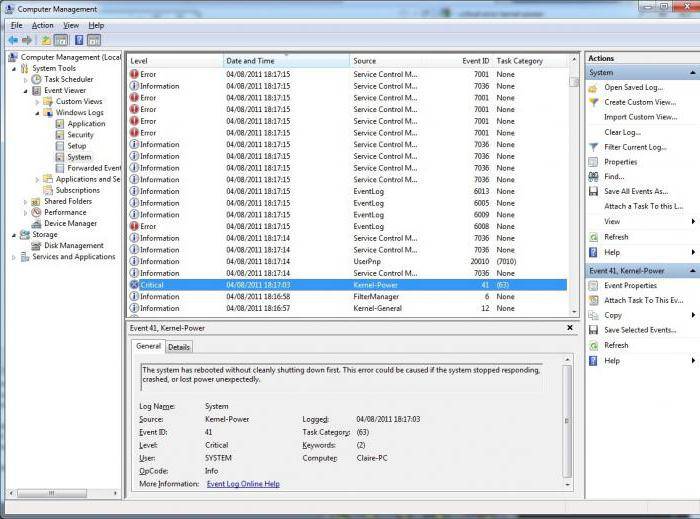700x519 pixels.
Task: Click the Back arrow toolbar icon
Action: [13, 40]
